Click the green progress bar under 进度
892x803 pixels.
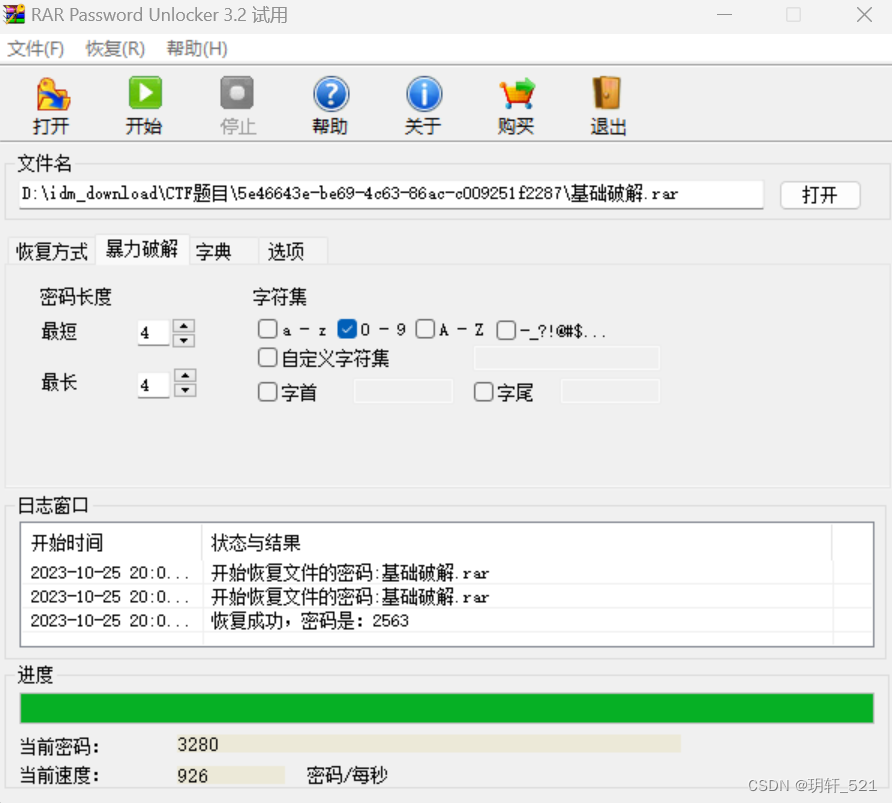click(x=447, y=708)
